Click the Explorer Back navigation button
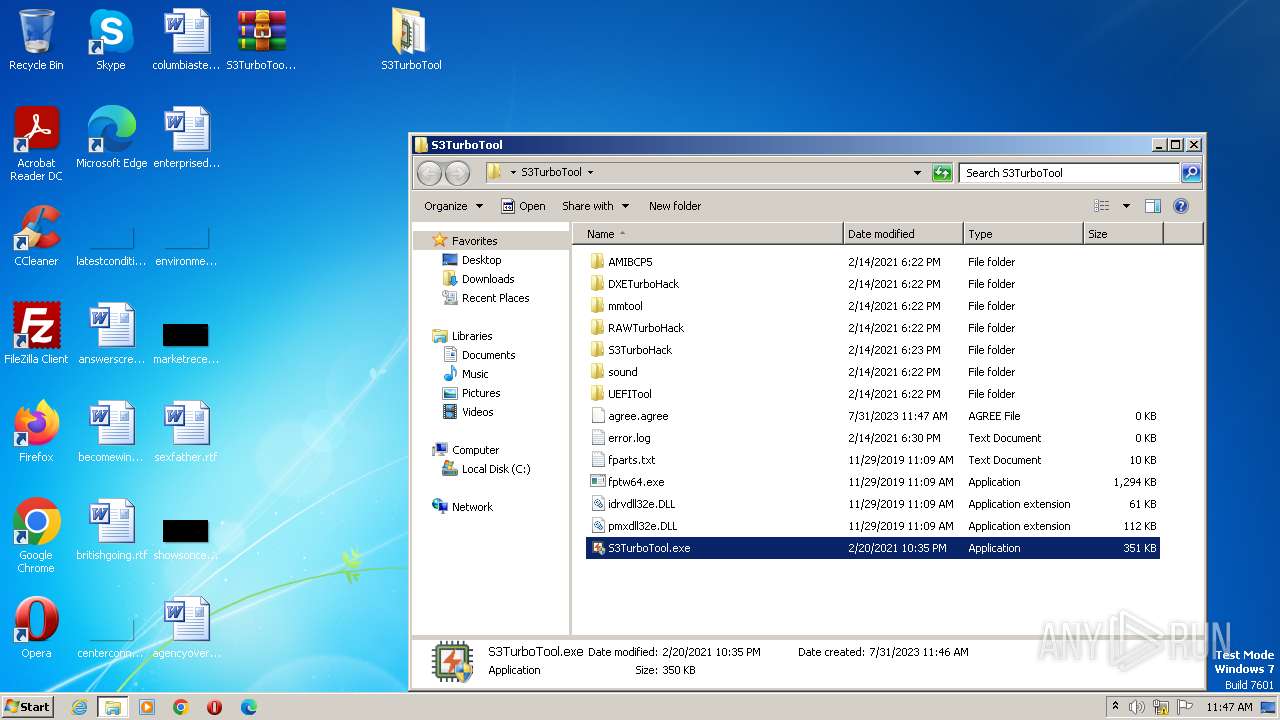Screen dimensions: 1280x720 coord(429,173)
